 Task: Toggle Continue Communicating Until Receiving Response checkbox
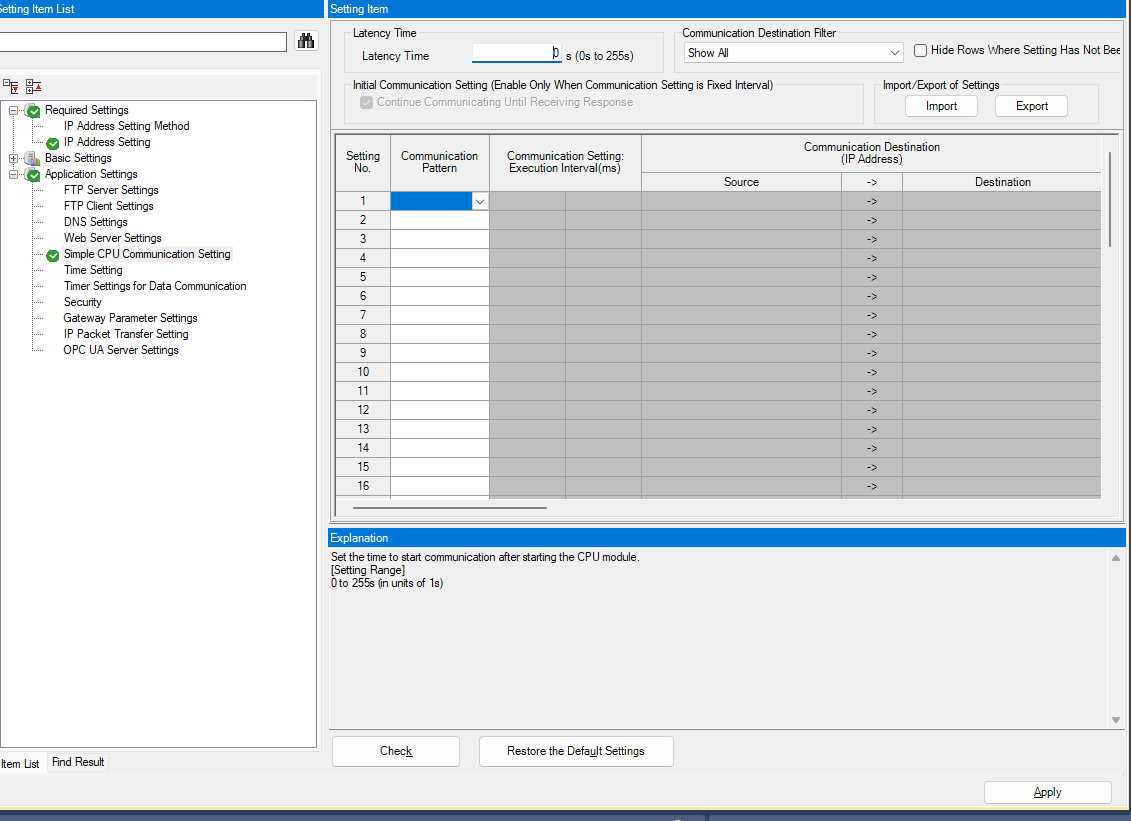click(x=366, y=102)
